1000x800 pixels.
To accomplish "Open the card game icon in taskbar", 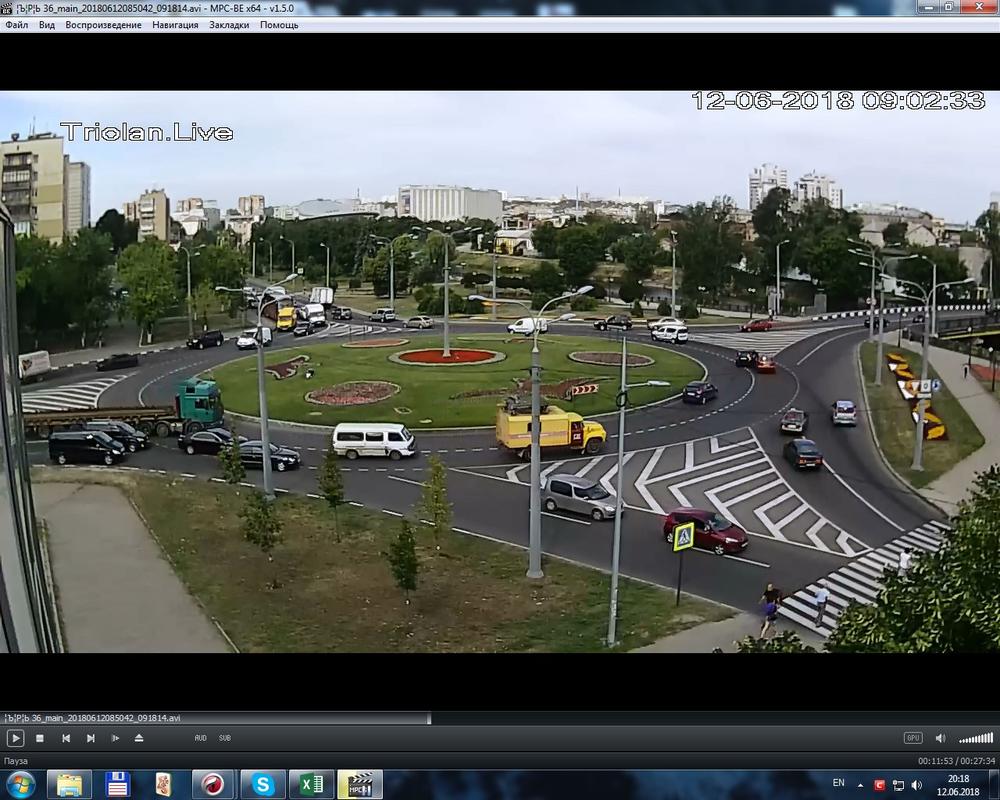I will [x=164, y=785].
